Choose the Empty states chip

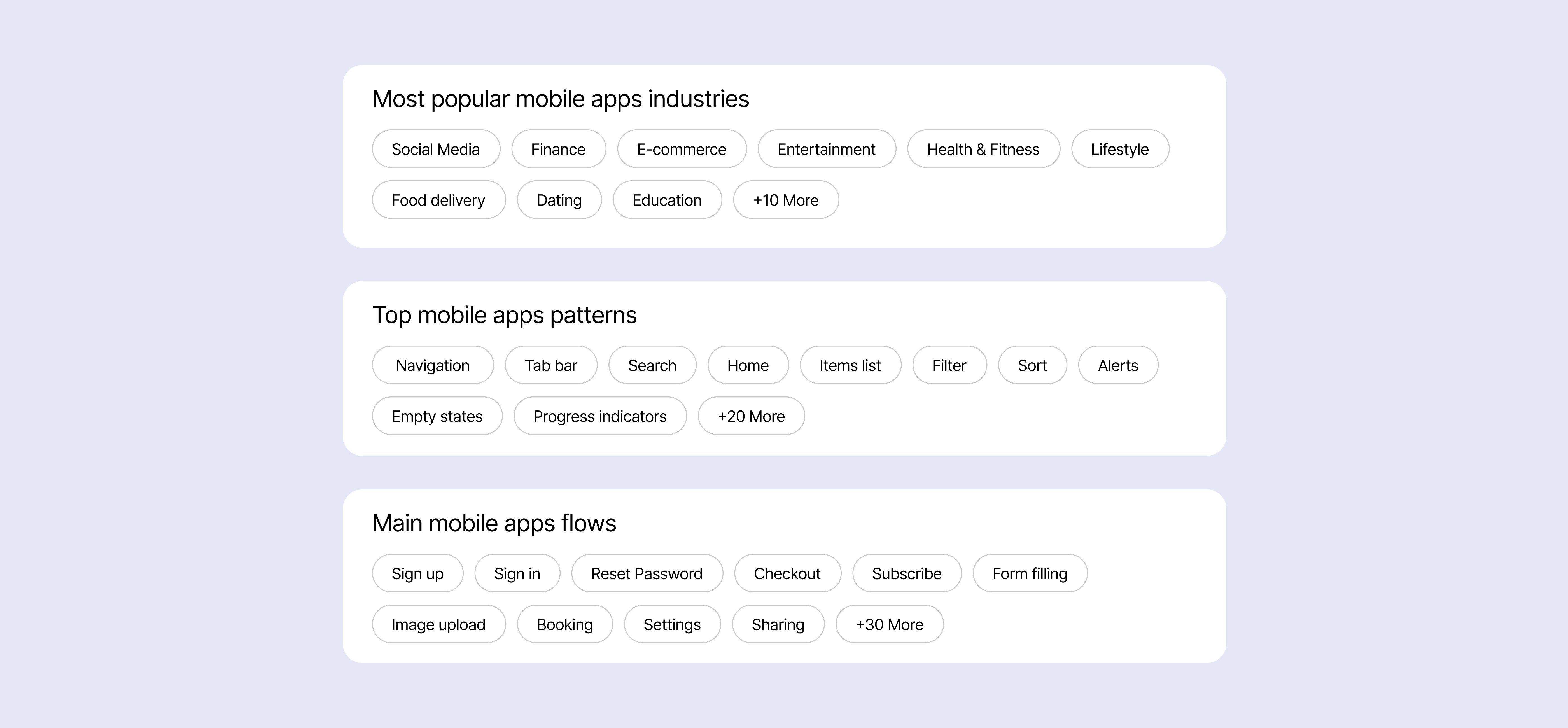point(437,416)
